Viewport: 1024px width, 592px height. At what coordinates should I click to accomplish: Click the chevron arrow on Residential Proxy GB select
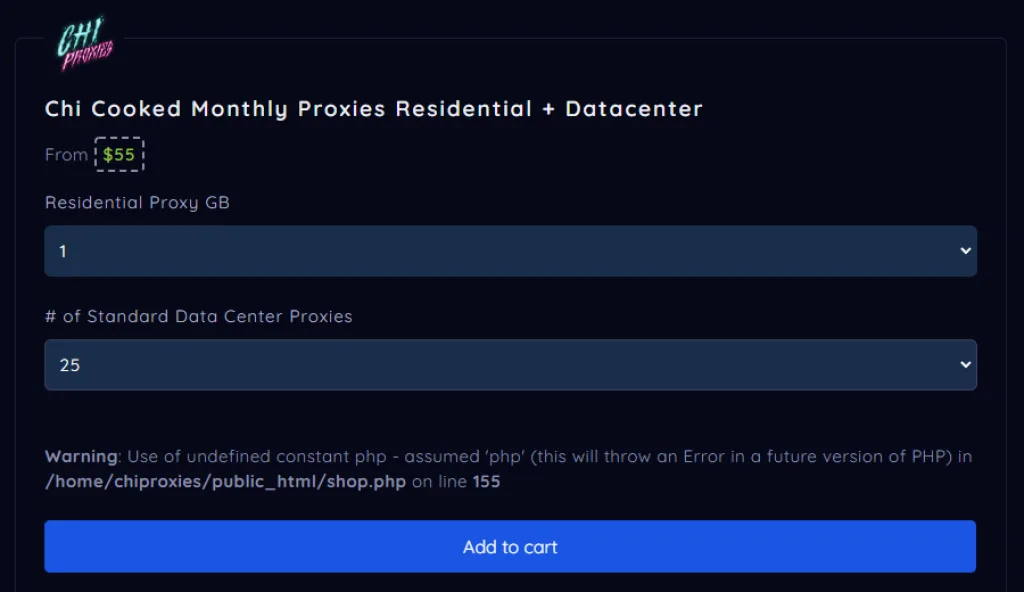pyautogui.click(x=965, y=251)
